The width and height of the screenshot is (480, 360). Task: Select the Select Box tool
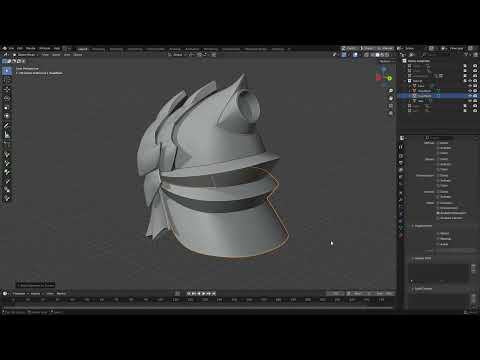pos(7,71)
